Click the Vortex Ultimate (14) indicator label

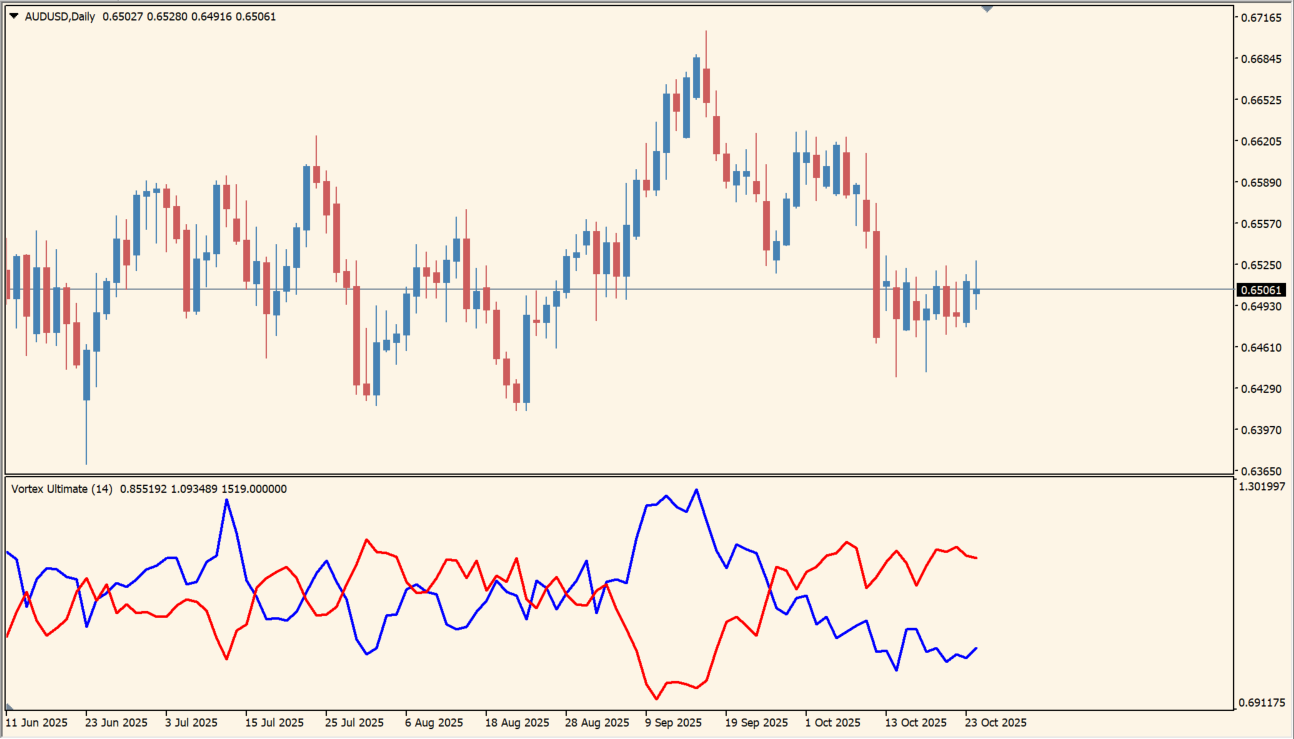pos(61,489)
